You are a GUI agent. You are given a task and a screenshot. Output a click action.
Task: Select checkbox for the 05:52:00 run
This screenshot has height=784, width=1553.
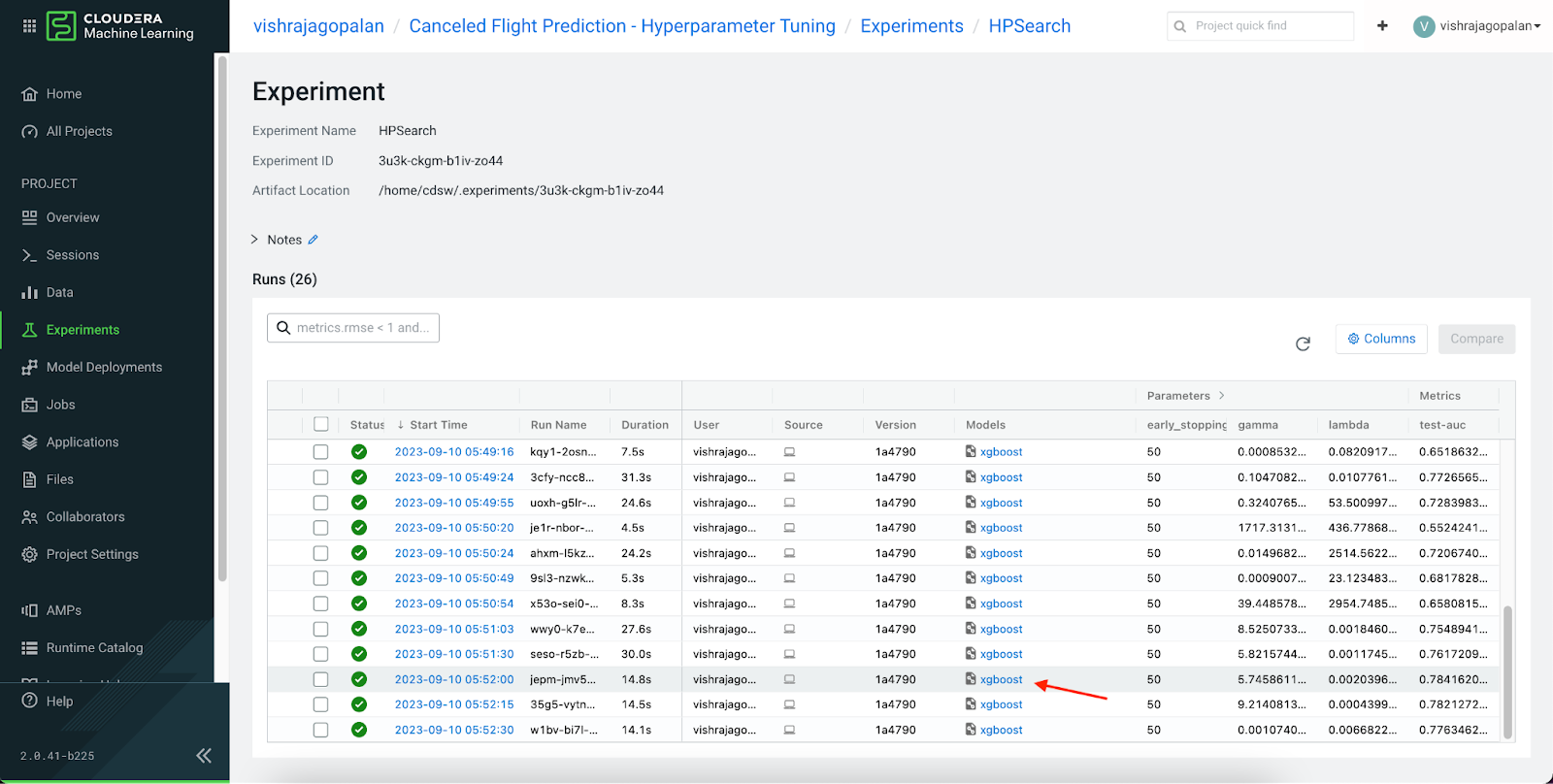click(321, 679)
